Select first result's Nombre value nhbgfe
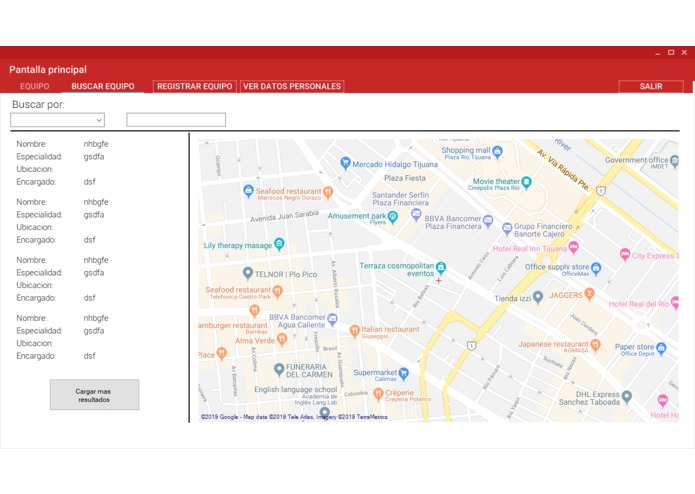Screen dimensions: 695x494 click(96, 144)
